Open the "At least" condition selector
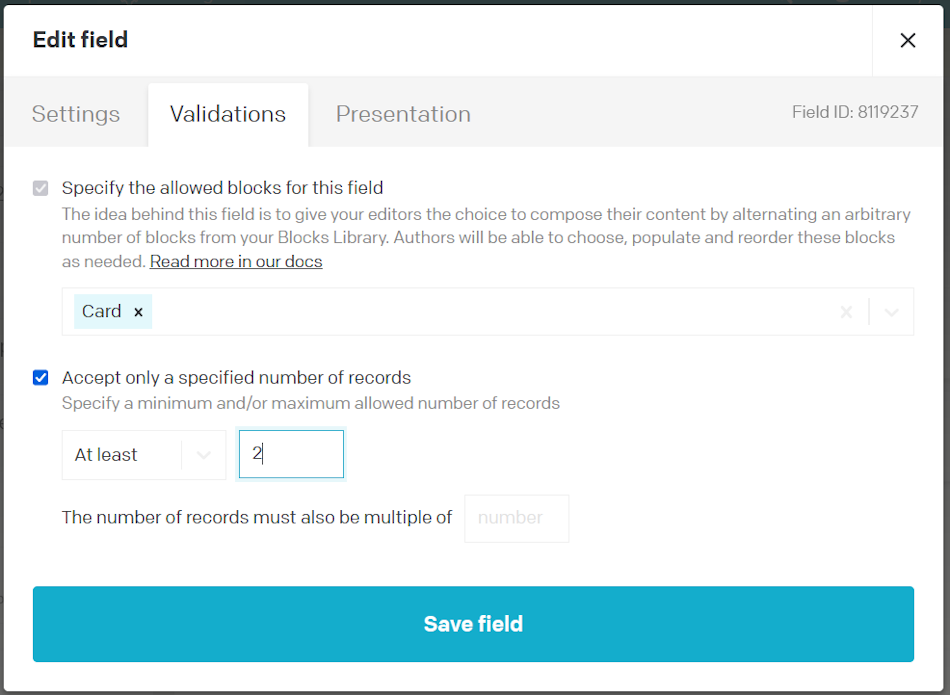 click(x=143, y=454)
